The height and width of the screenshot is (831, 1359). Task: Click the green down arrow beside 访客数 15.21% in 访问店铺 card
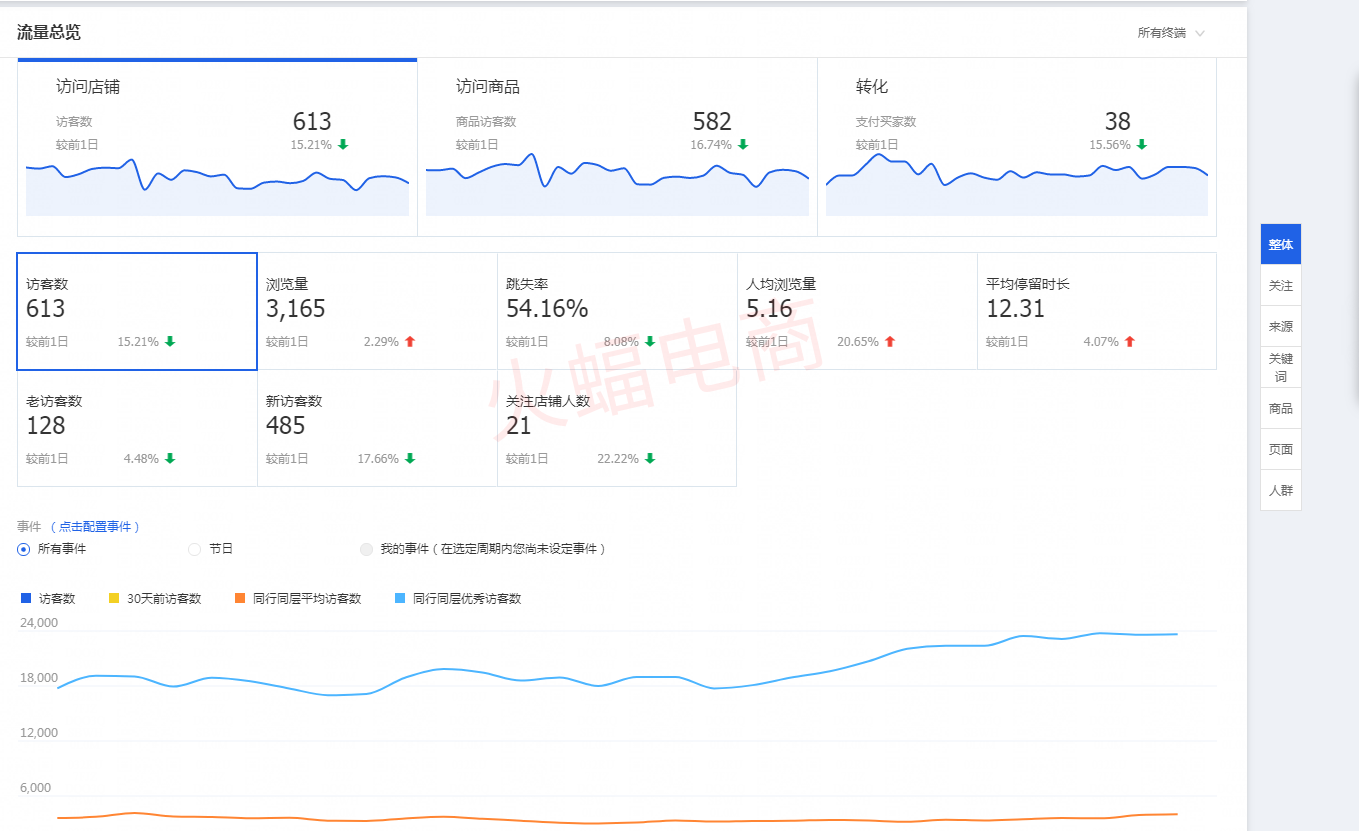point(343,144)
